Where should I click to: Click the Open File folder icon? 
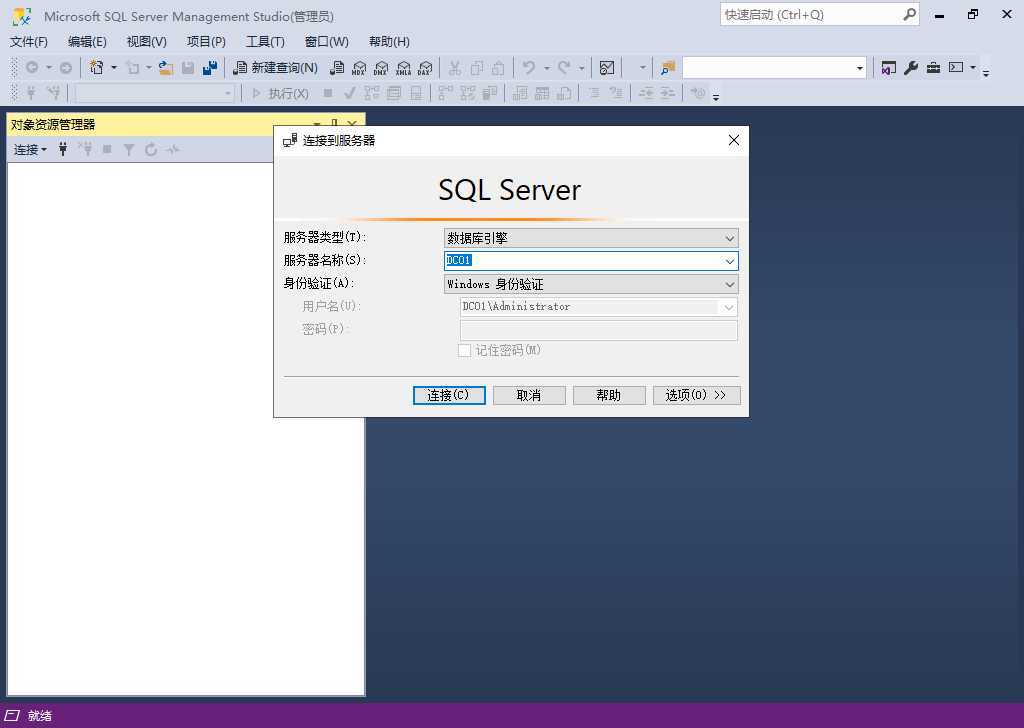pos(166,67)
